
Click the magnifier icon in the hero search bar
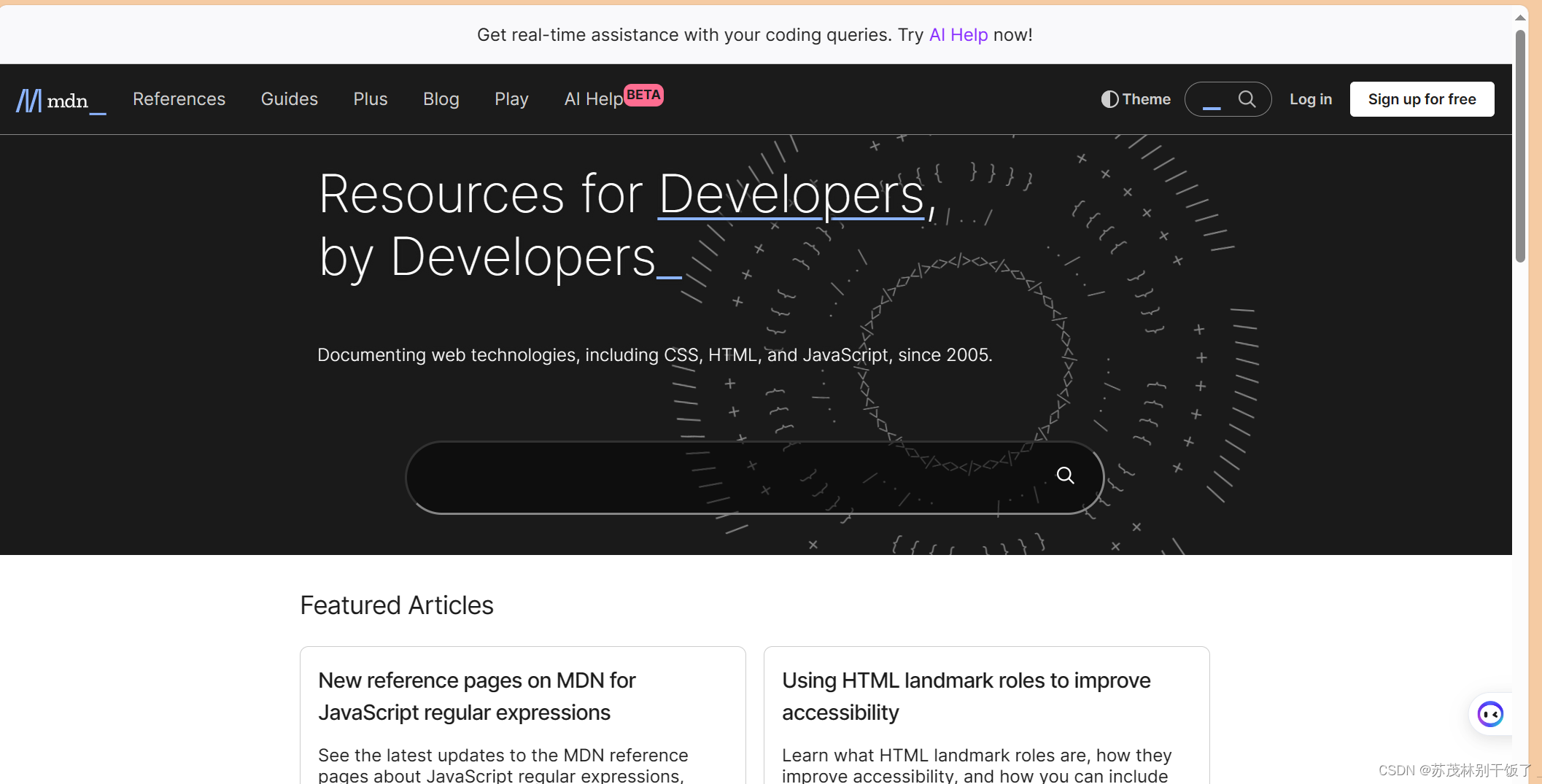click(x=1066, y=476)
